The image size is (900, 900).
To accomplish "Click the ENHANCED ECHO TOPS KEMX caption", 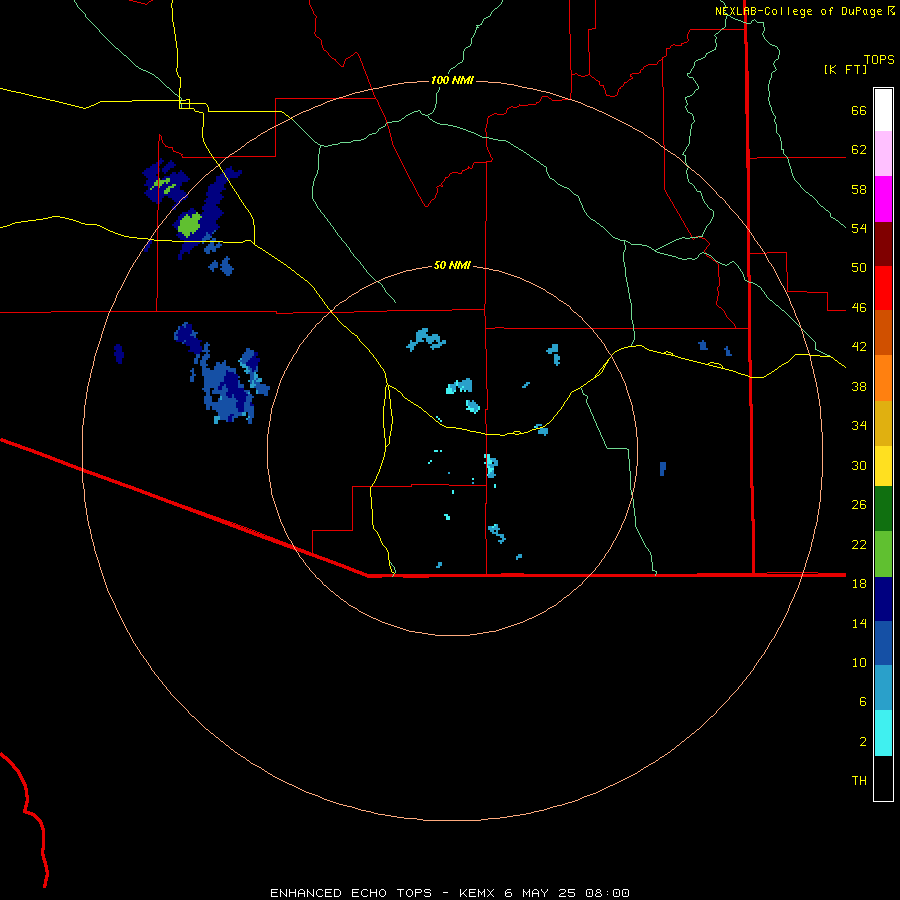I will coord(450,893).
